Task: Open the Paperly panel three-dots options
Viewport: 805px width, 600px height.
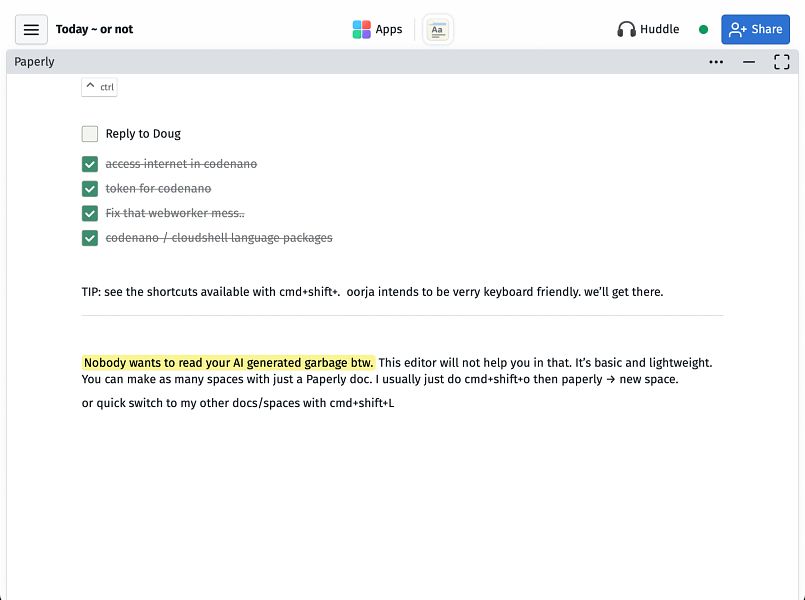Action: pyautogui.click(x=716, y=62)
